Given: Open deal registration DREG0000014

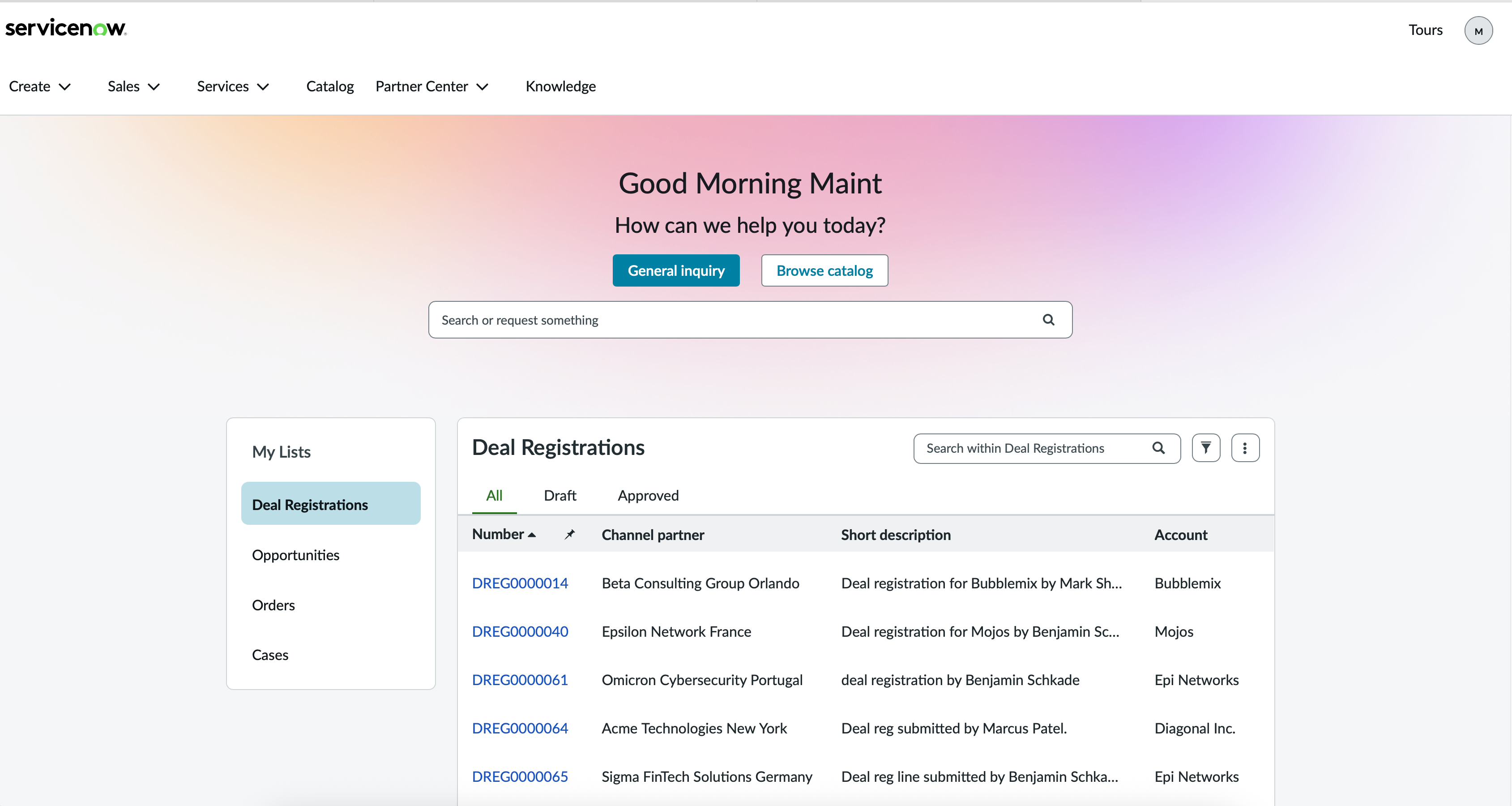Looking at the screenshot, I should click(x=520, y=583).
